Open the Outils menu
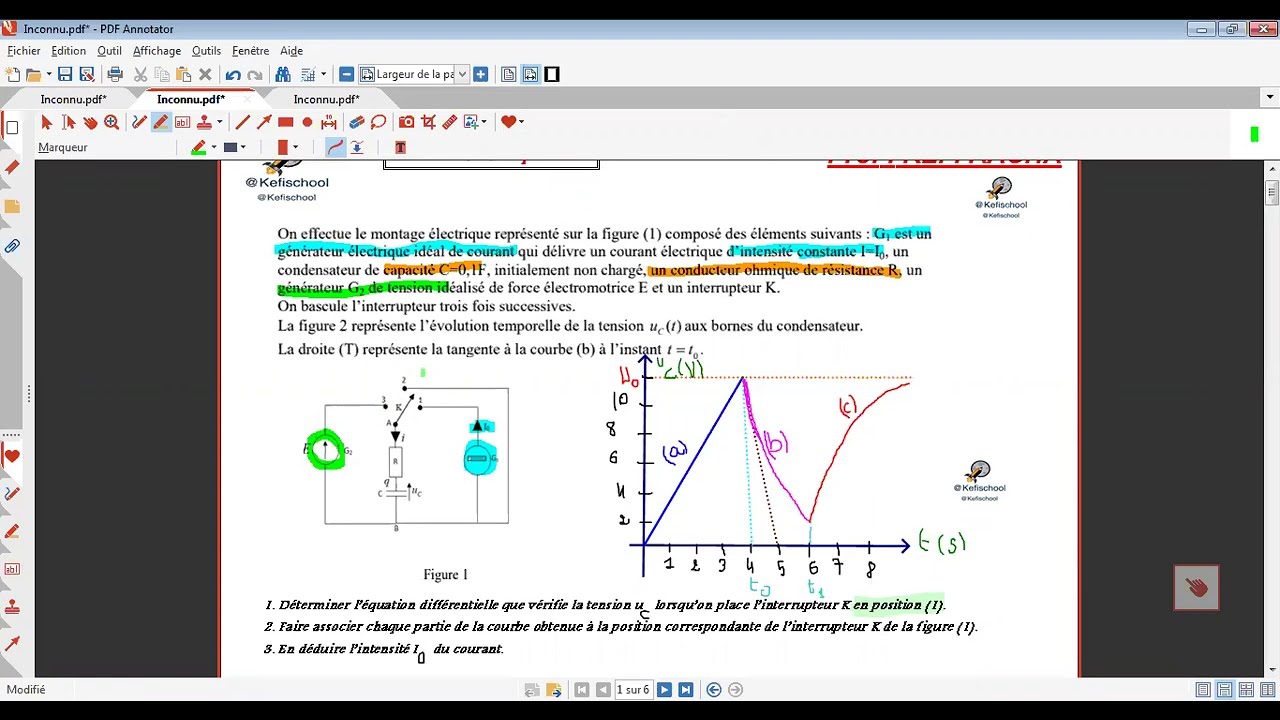1280x720 pixels. click(x=206, y=51)
